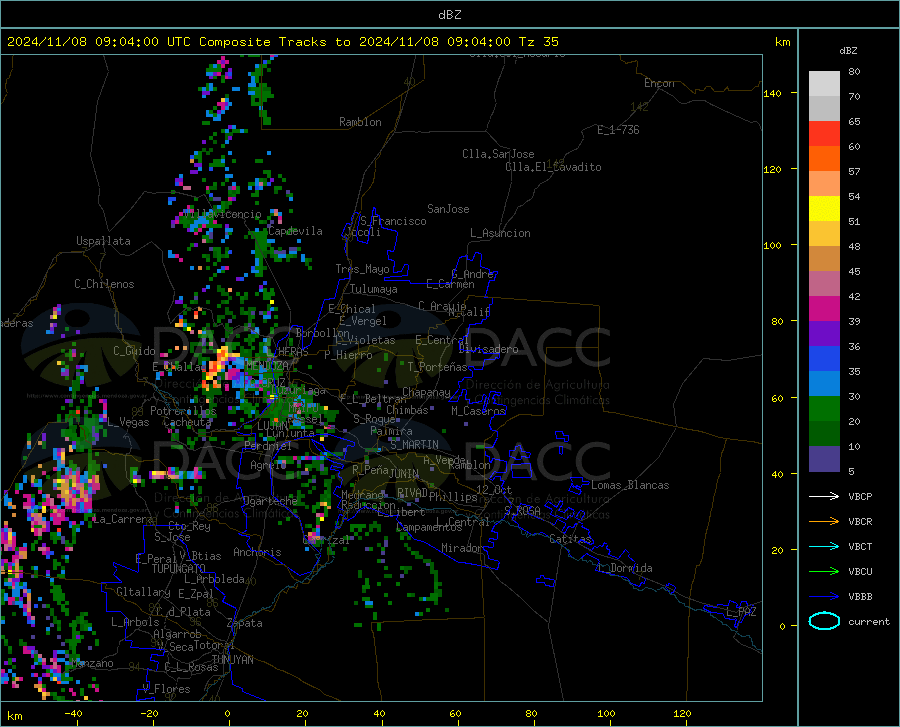900x727 pixels.
Task: Click the L_PAZ label
Action: pos(741,612)
